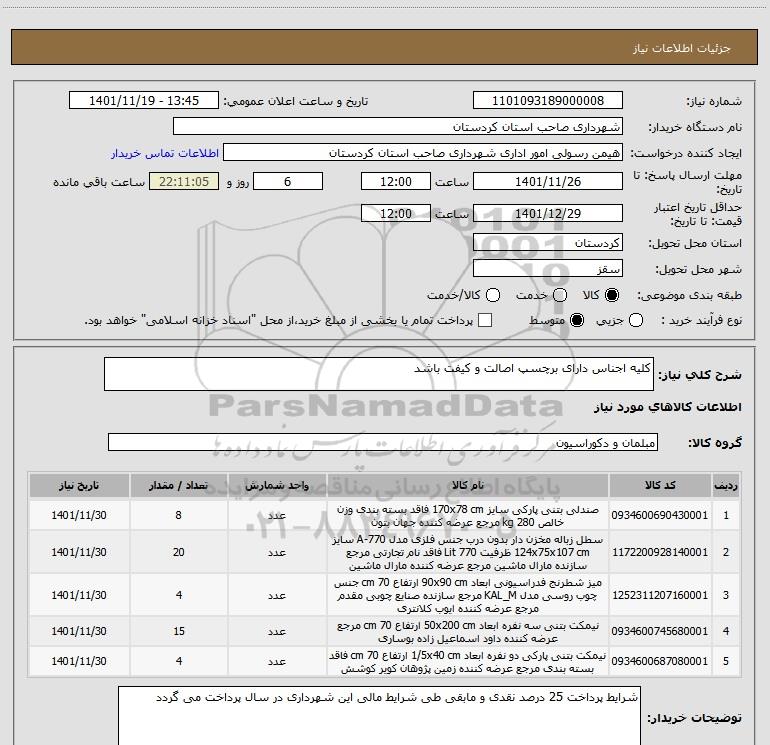Click the days remaining field showing 6
The height and width of the screenshot is (745, 770).
coord(288,181)
